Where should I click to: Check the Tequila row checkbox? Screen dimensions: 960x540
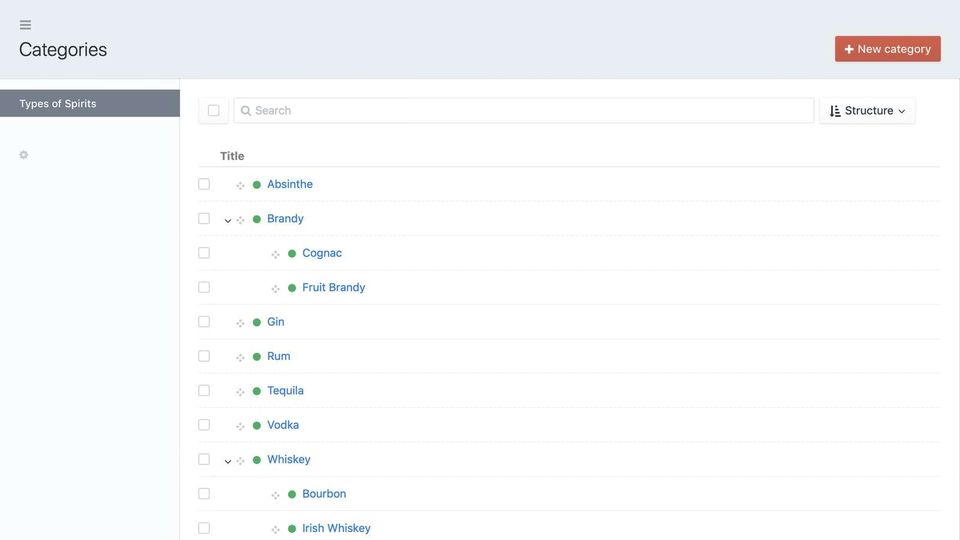point(204,390)
